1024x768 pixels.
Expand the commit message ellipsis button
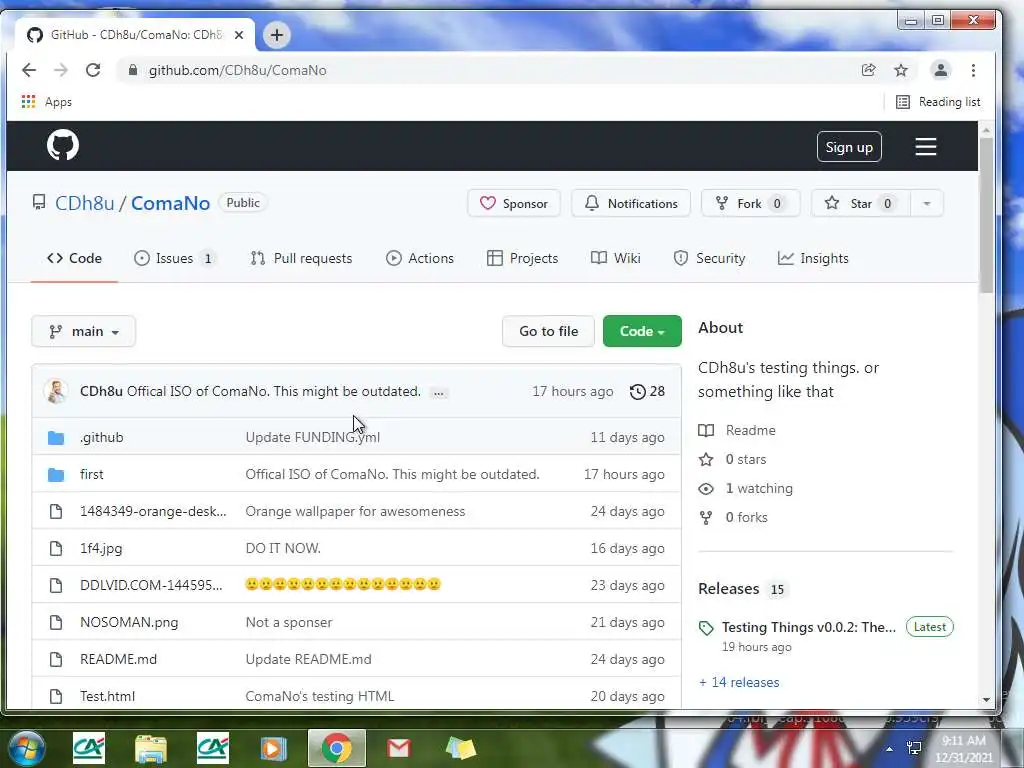coord(439,392)
